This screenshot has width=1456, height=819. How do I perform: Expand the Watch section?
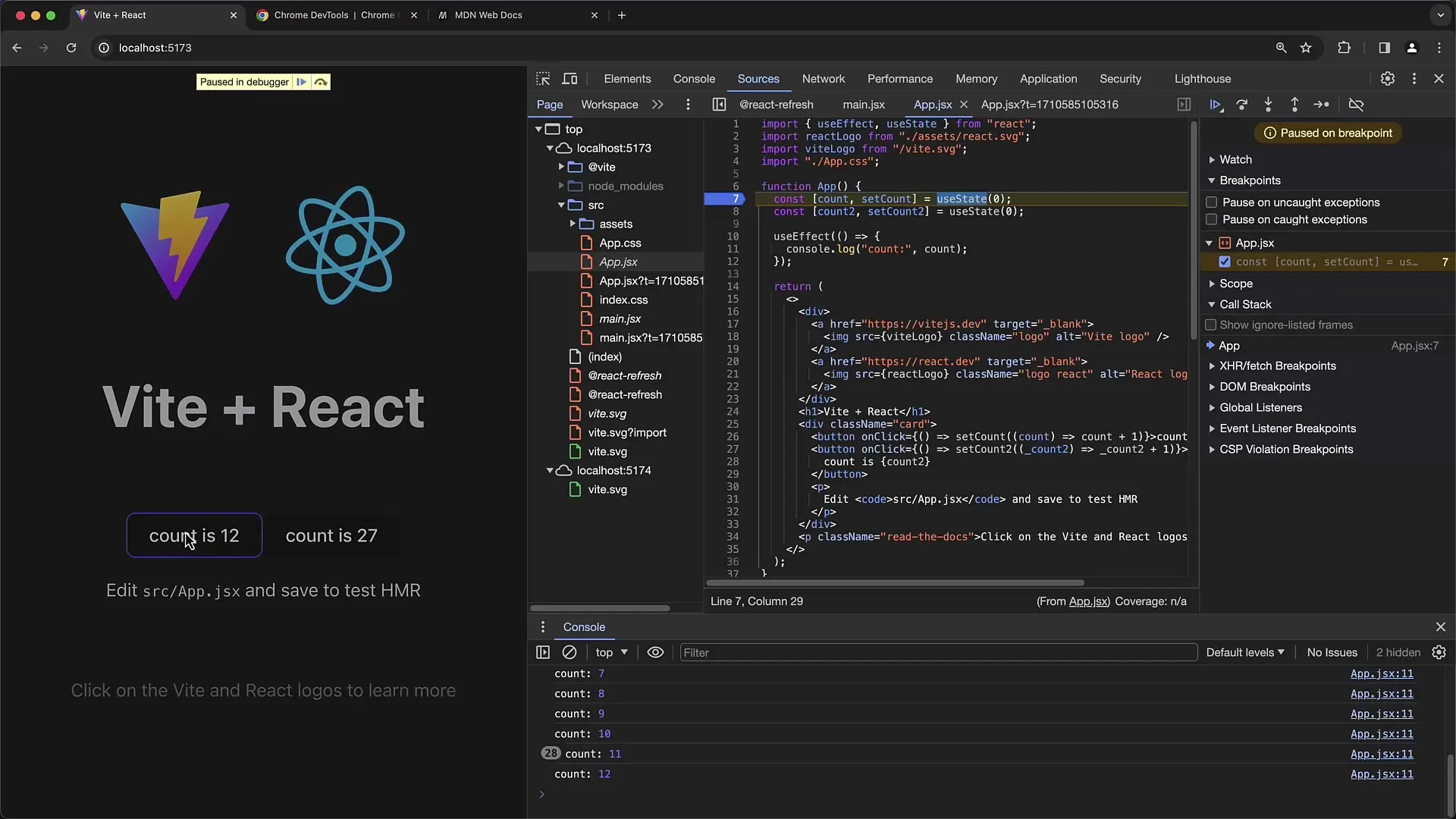click(x=1235, y=160)
